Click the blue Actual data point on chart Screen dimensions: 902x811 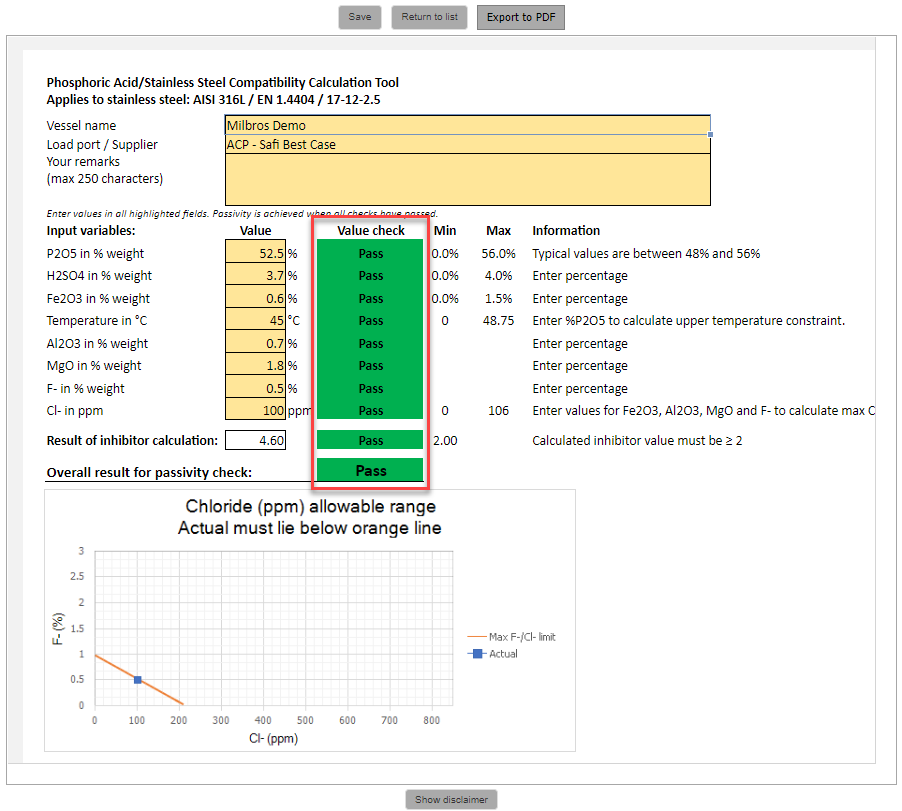pos(138,680)
